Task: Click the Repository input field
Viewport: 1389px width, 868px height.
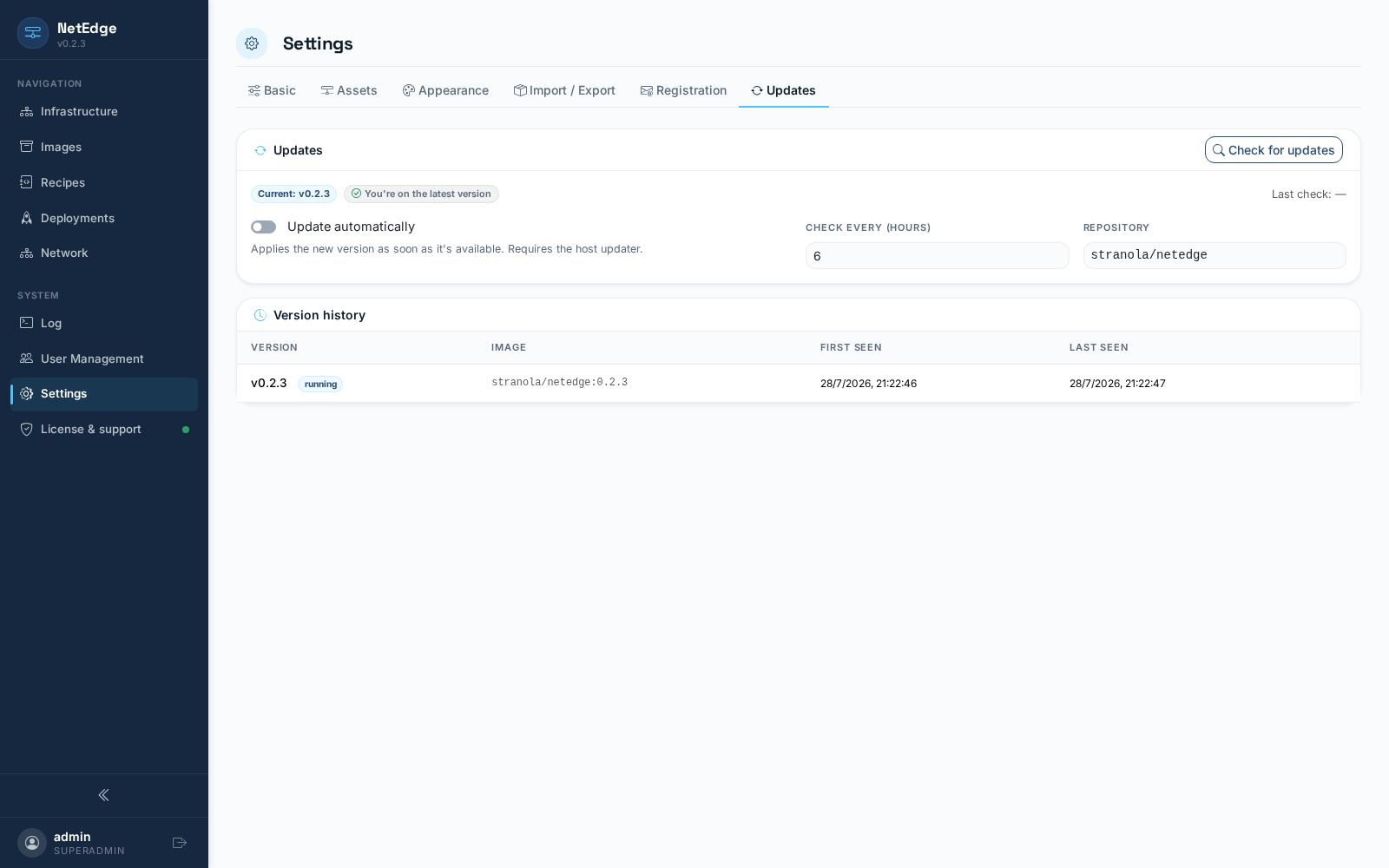Action: click(x=1215, y=255)
